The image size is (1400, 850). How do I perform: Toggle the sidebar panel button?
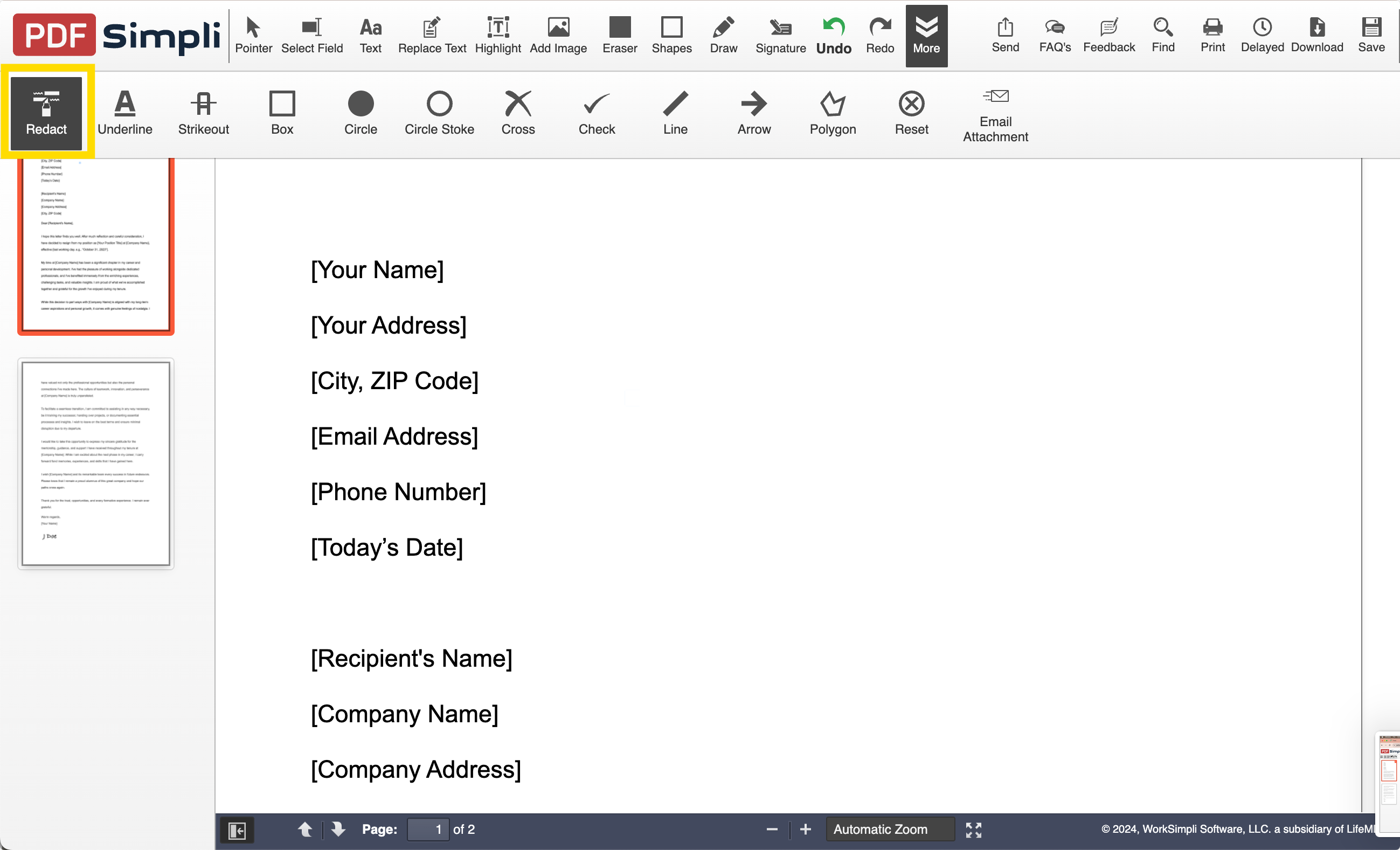pos(237,830)
